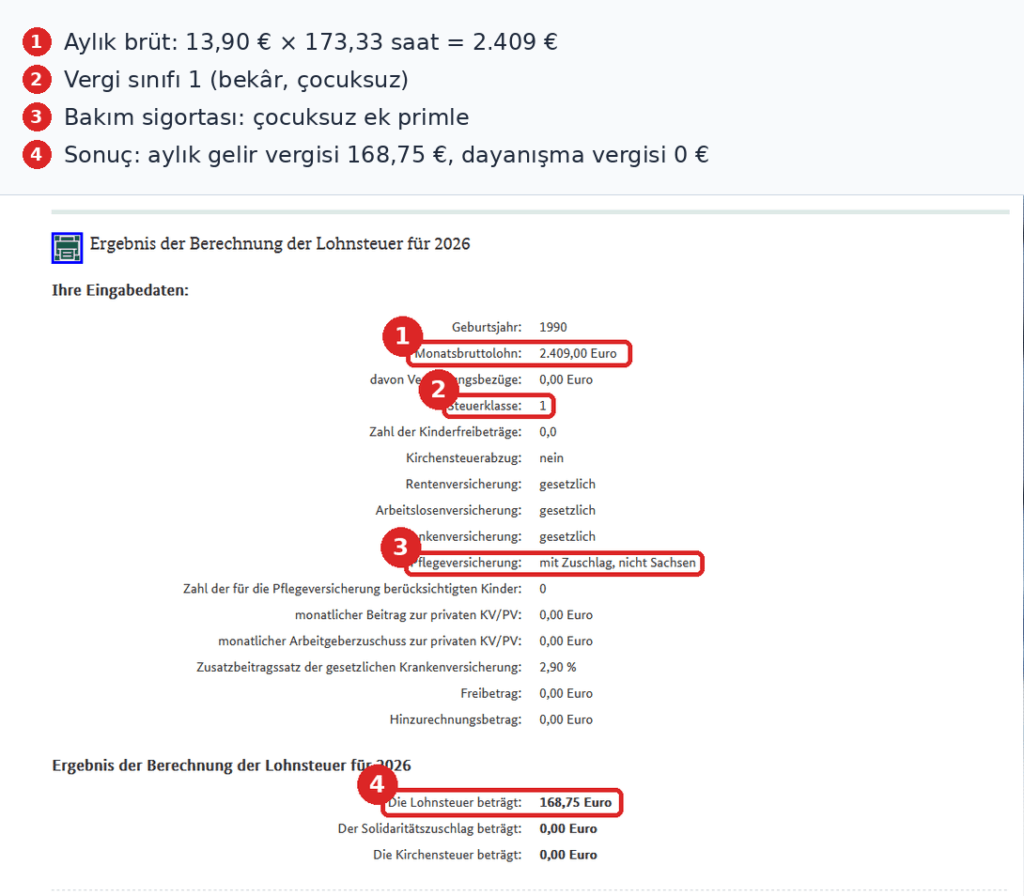This screenshot has width=1024, height=896.
Task: Click 'monatlicher Beitrag zur privaten KV/PV' label
Action: (x=408, y=615)
